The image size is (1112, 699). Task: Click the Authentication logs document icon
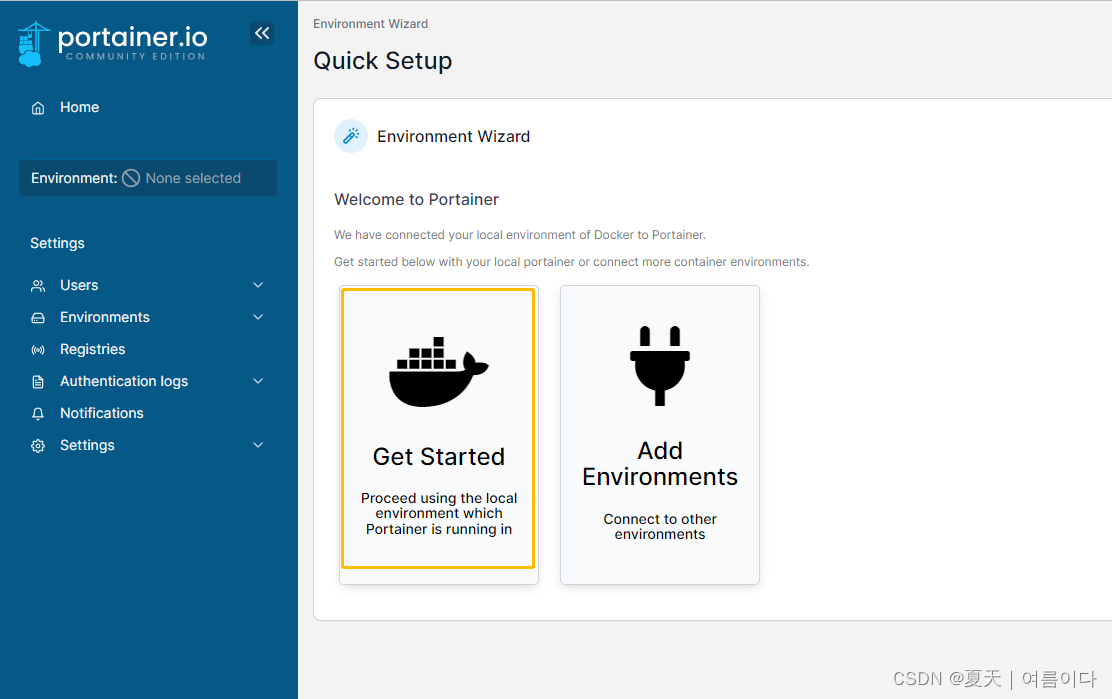point(38,381)
